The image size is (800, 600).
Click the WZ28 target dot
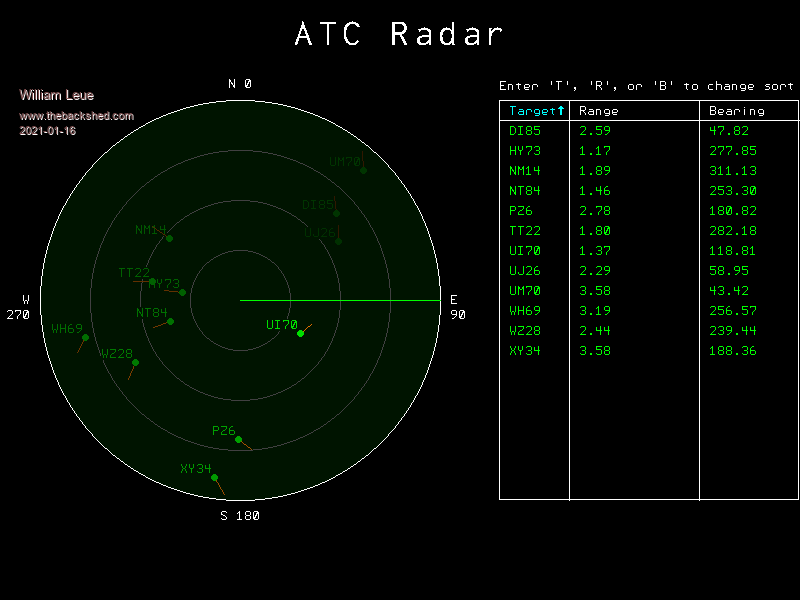click(135, 362)
